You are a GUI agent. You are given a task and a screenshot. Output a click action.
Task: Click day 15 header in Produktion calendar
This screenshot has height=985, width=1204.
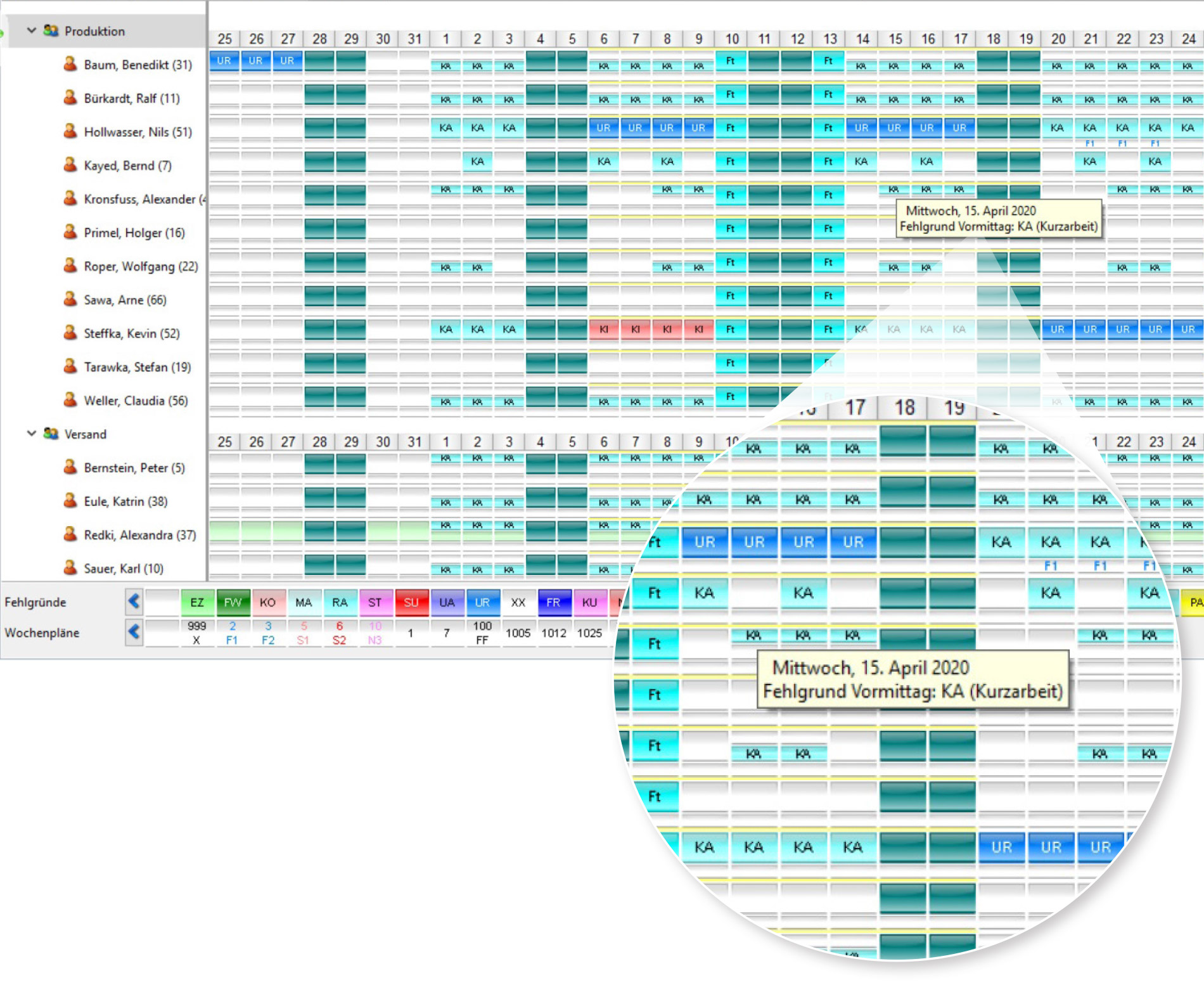click(x=895, y=39)
